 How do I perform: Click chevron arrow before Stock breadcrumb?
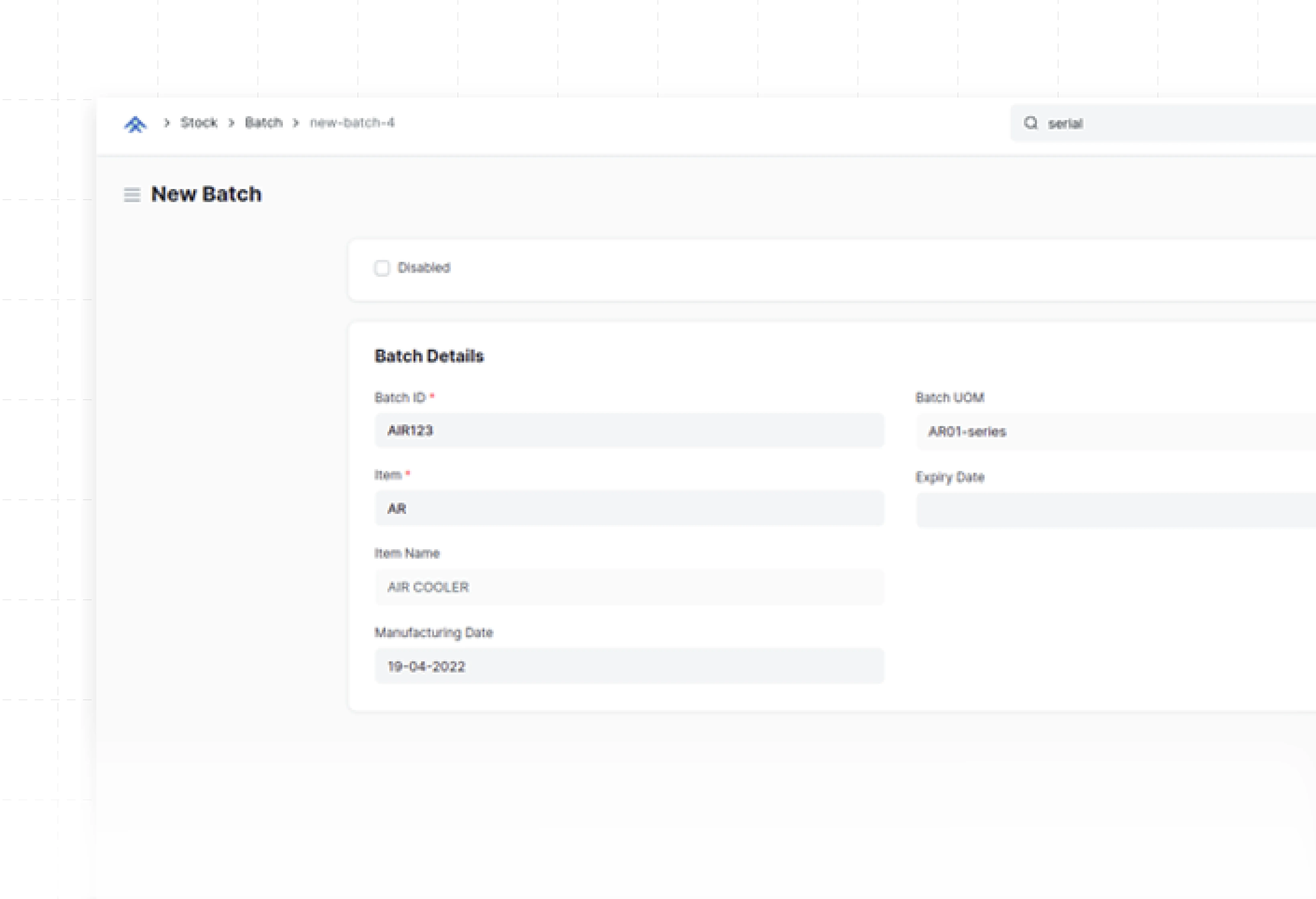167,123
